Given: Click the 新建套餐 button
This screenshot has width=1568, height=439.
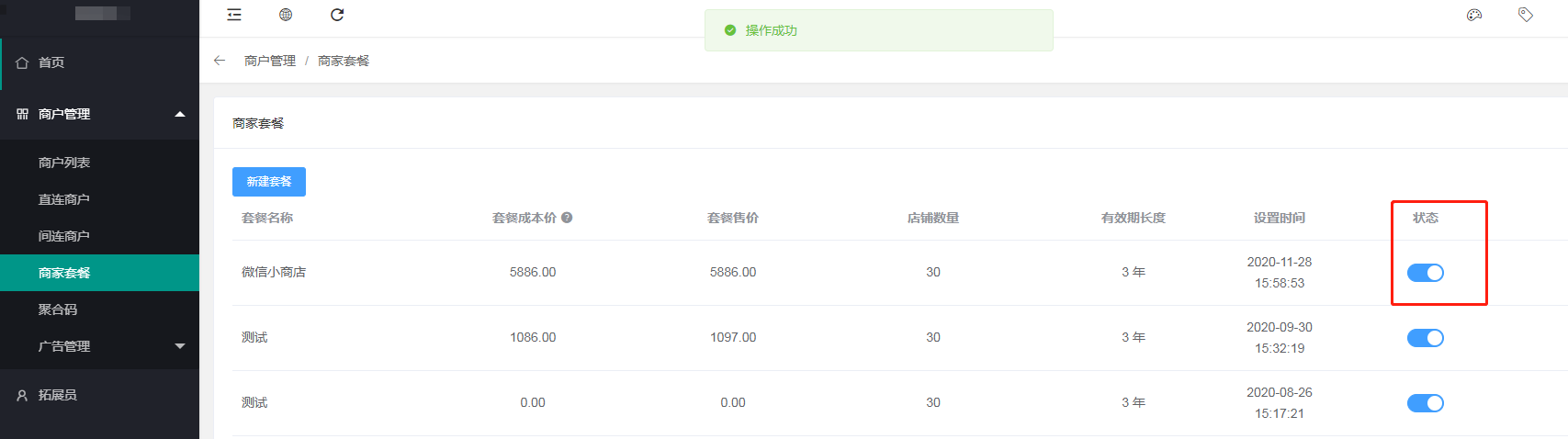Looking at the screenshot, I should coord(269,182).
